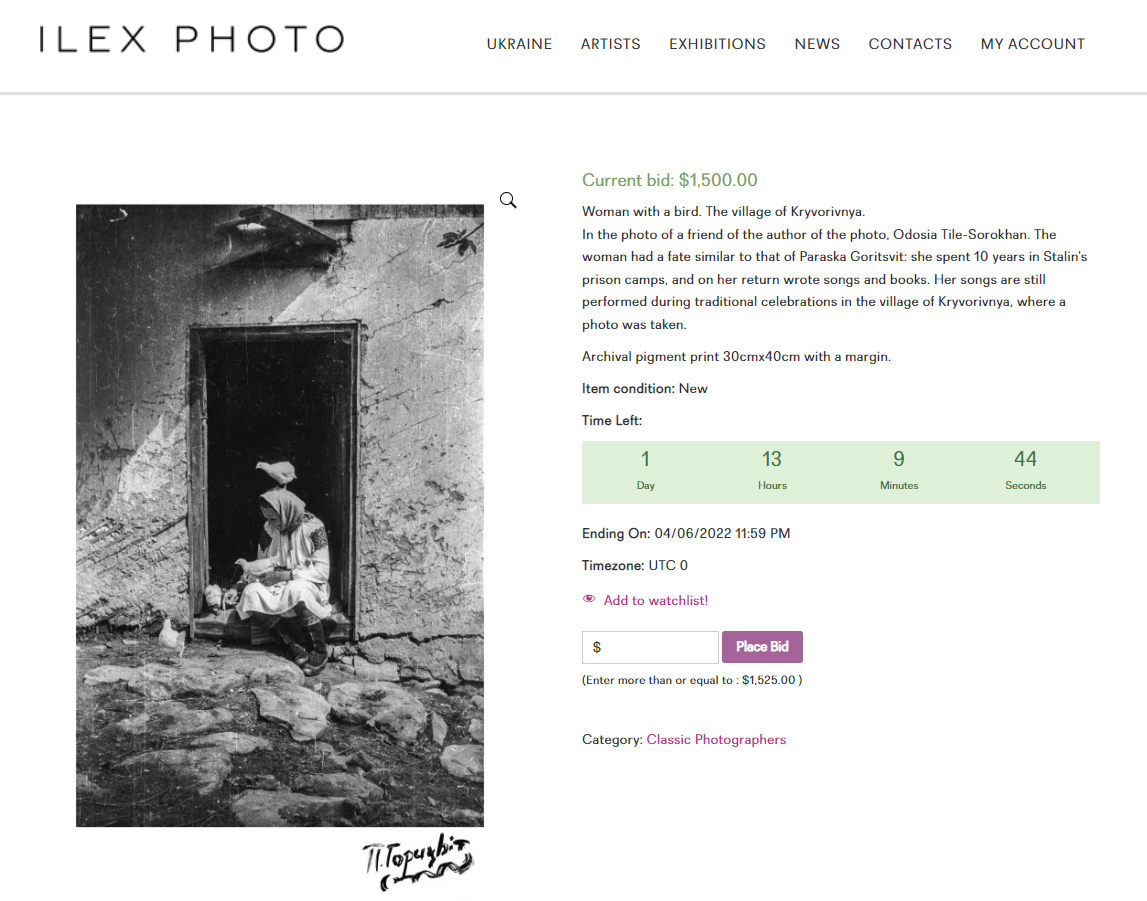The width and height of the screenshot is (1147, 901).
Task: Click the Seconds countdown value
Action: point(1026,459)
